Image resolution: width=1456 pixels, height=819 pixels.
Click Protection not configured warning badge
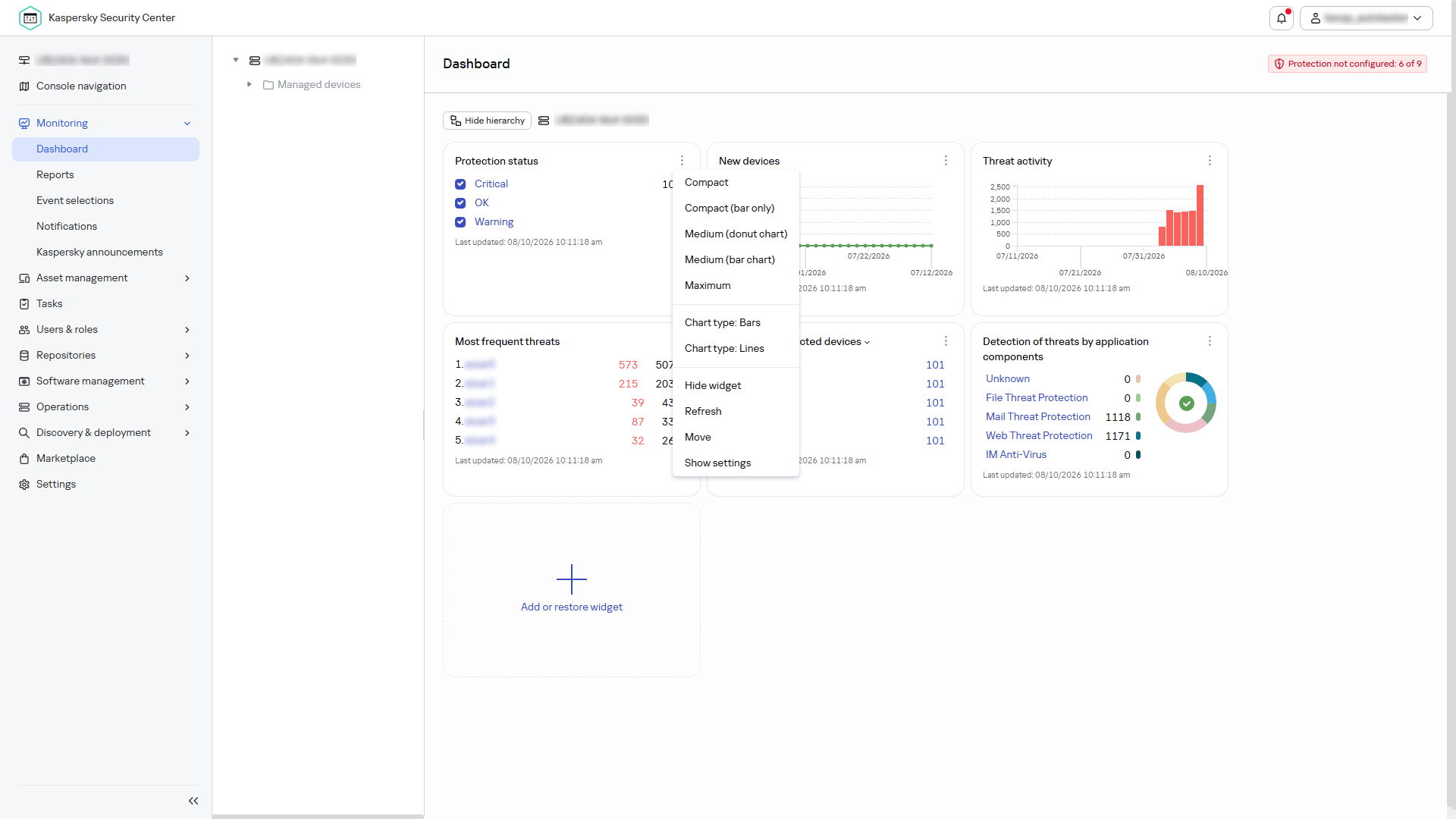(x=1348, y=64)
